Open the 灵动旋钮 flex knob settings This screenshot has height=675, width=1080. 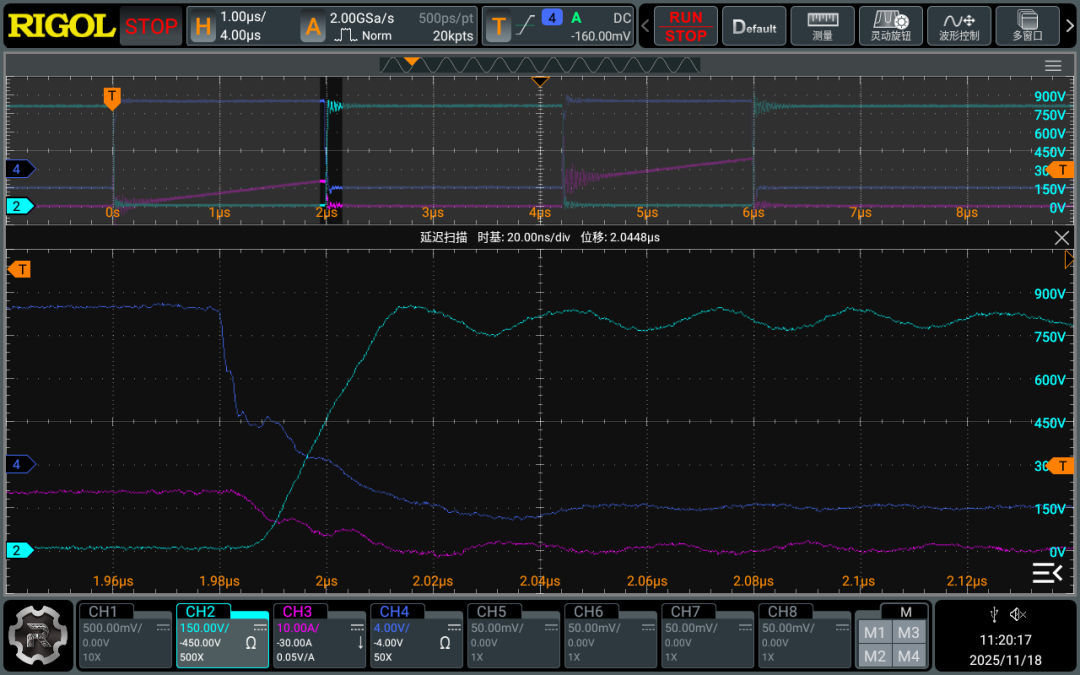point(891,26)
